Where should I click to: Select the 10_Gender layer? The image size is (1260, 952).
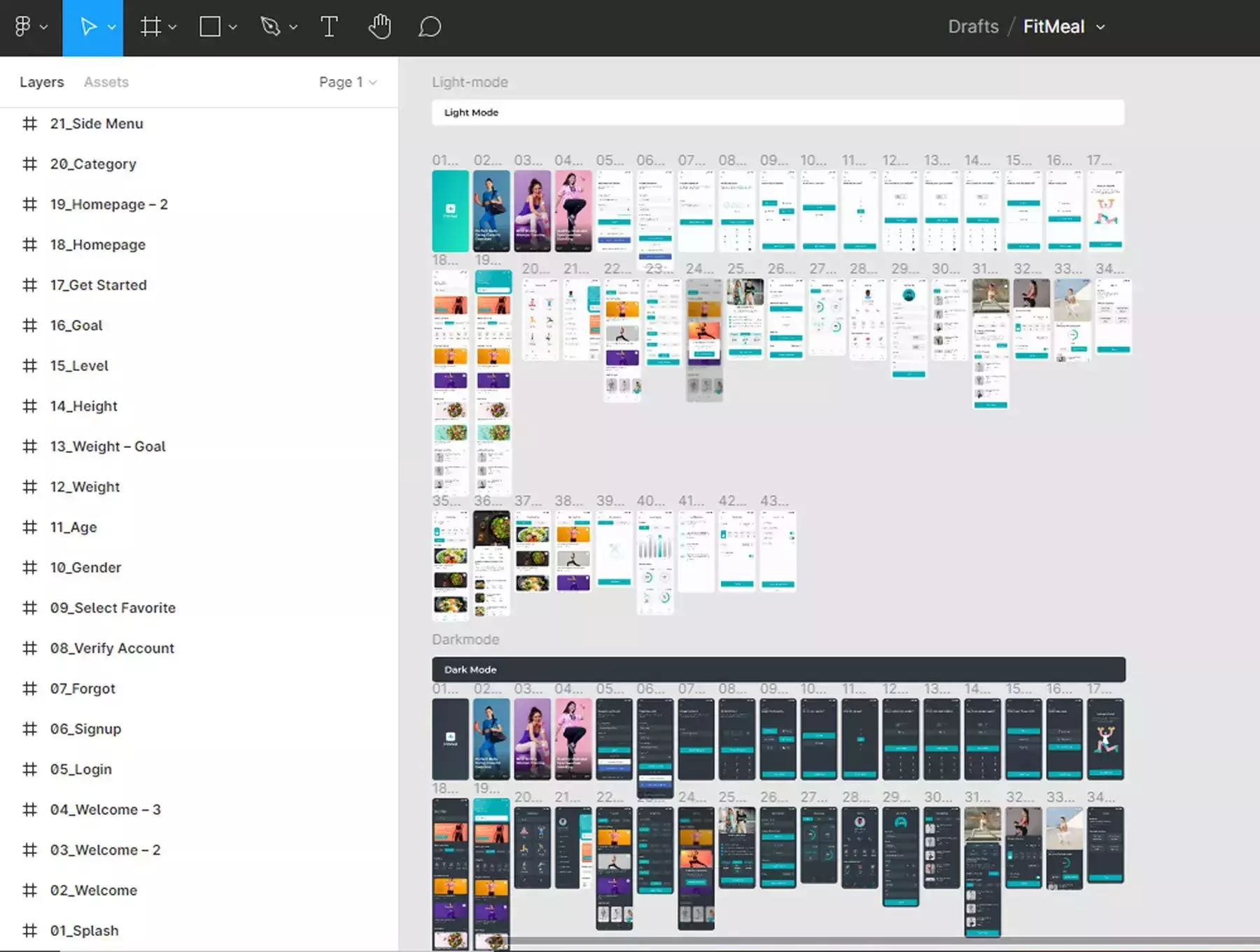click(x=199, y=568)
